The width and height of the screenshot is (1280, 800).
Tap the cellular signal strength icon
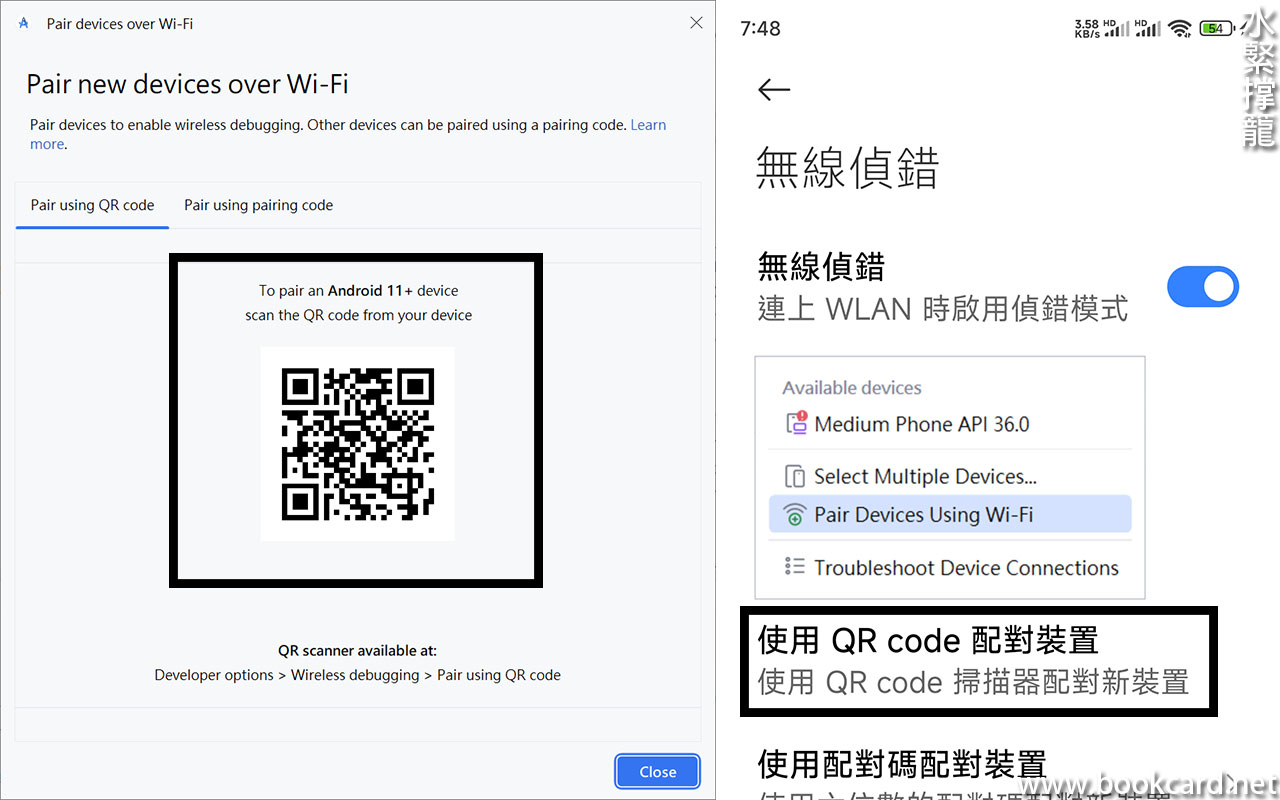tap(1119, 28)
